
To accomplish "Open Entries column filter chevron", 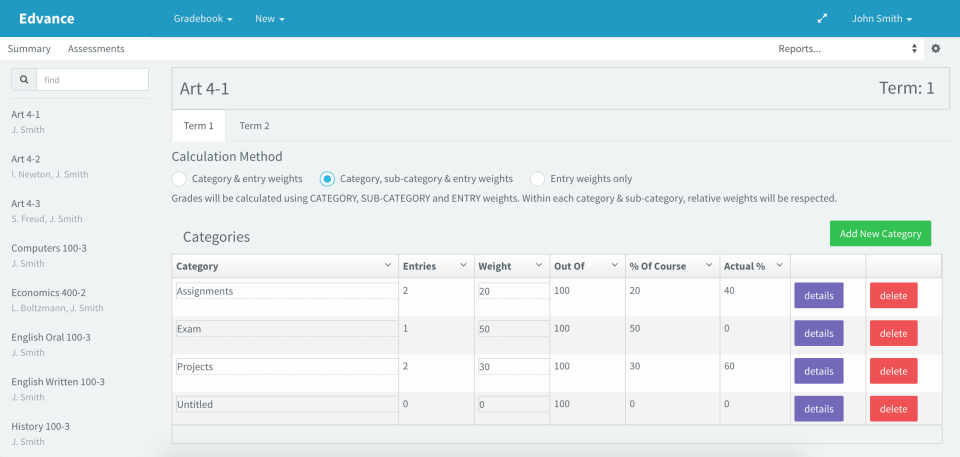I will pyautogui.click(x=463, y=266).
